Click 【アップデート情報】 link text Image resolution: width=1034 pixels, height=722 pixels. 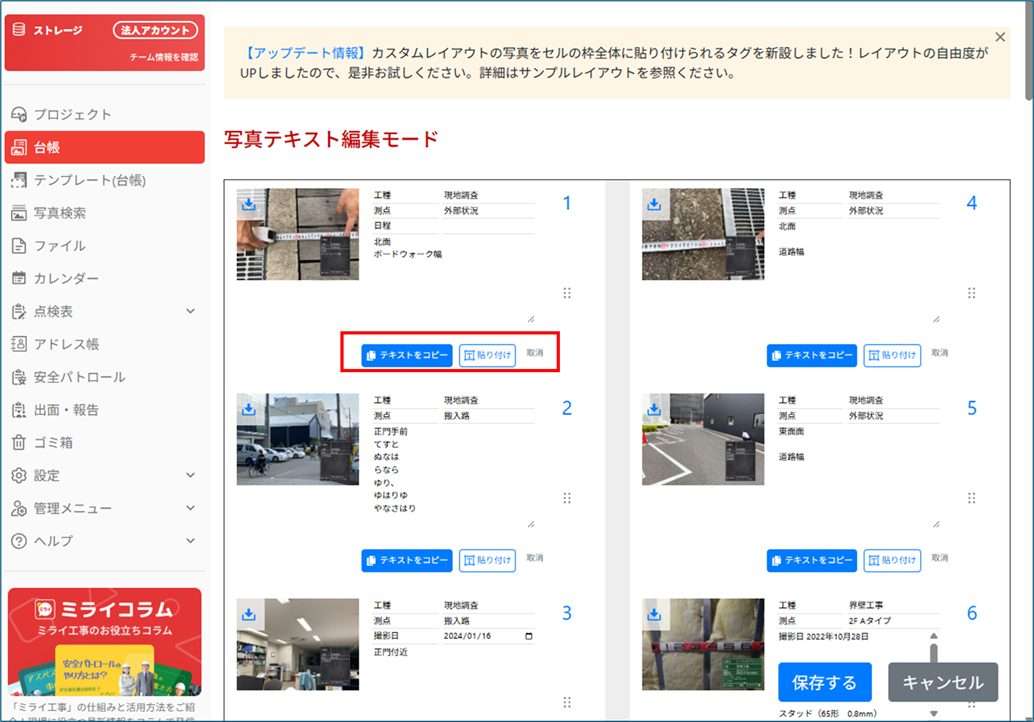303,53
